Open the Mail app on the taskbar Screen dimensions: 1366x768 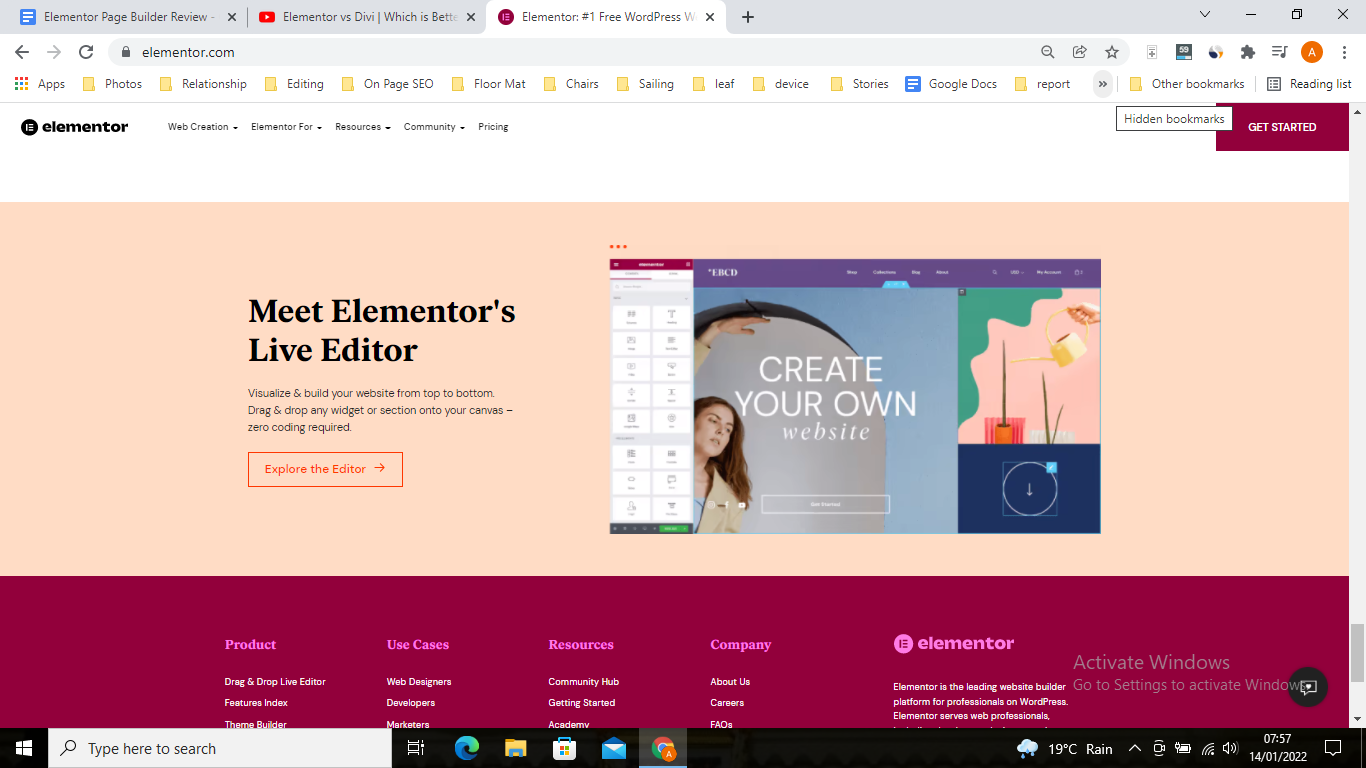614,748
